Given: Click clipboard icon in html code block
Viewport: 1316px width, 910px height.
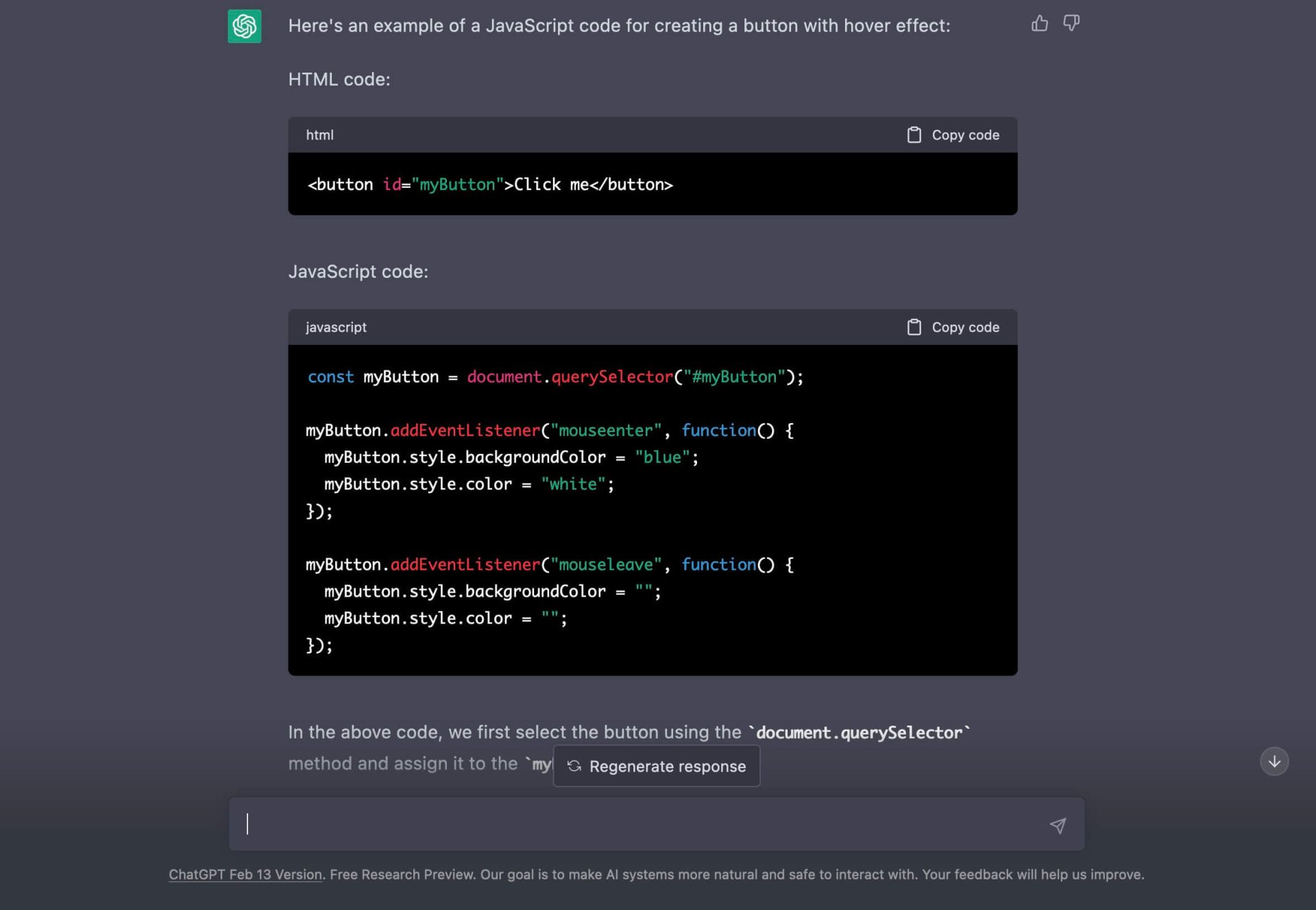Looking at the screenshot, I should point(914,135).
